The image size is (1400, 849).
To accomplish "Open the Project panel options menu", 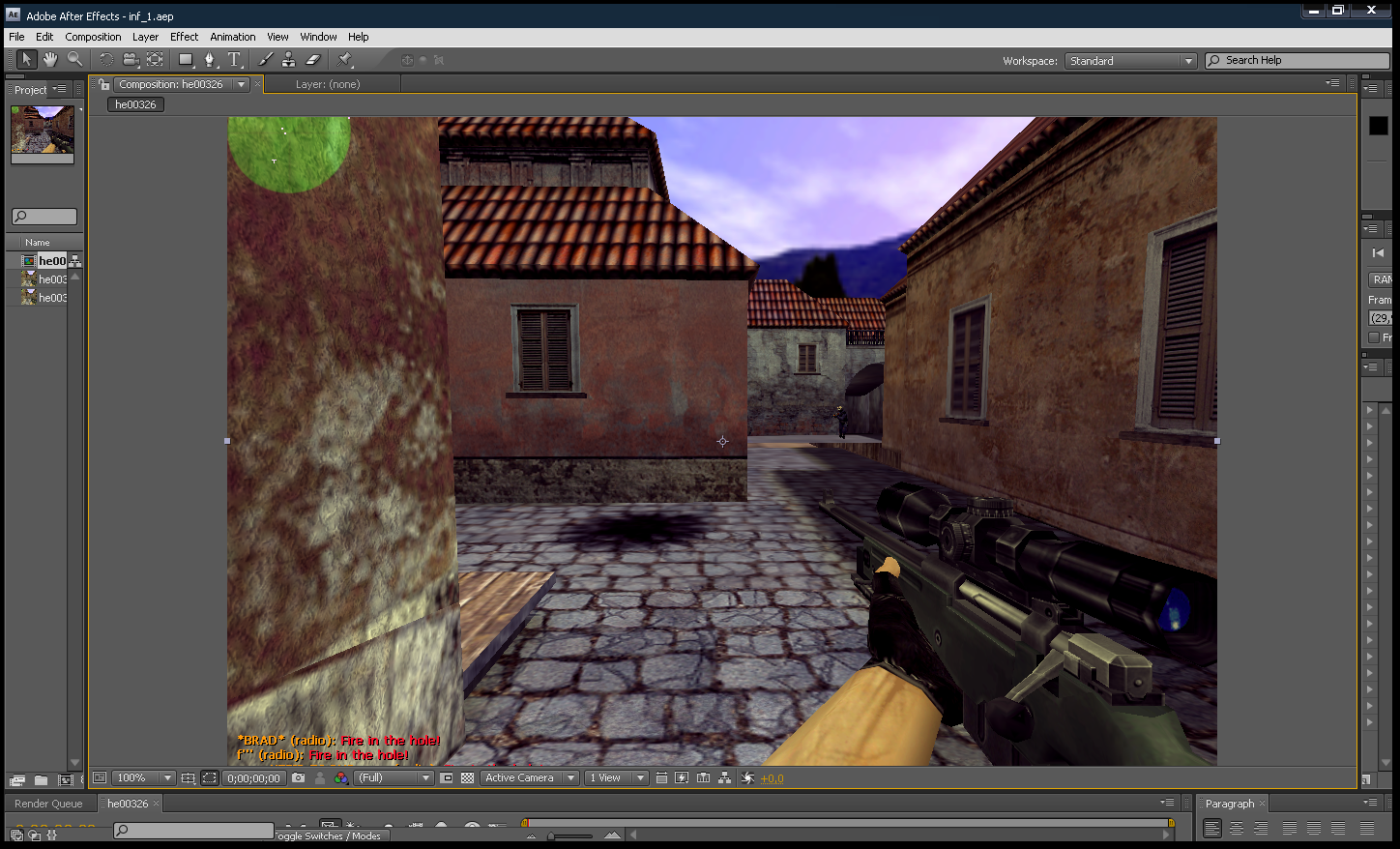I will 59,89.
